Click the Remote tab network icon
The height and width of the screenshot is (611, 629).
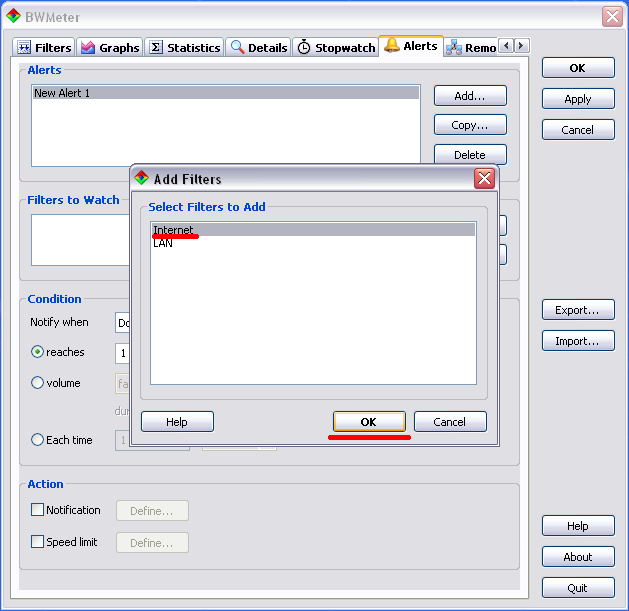(x=454, y=48)
